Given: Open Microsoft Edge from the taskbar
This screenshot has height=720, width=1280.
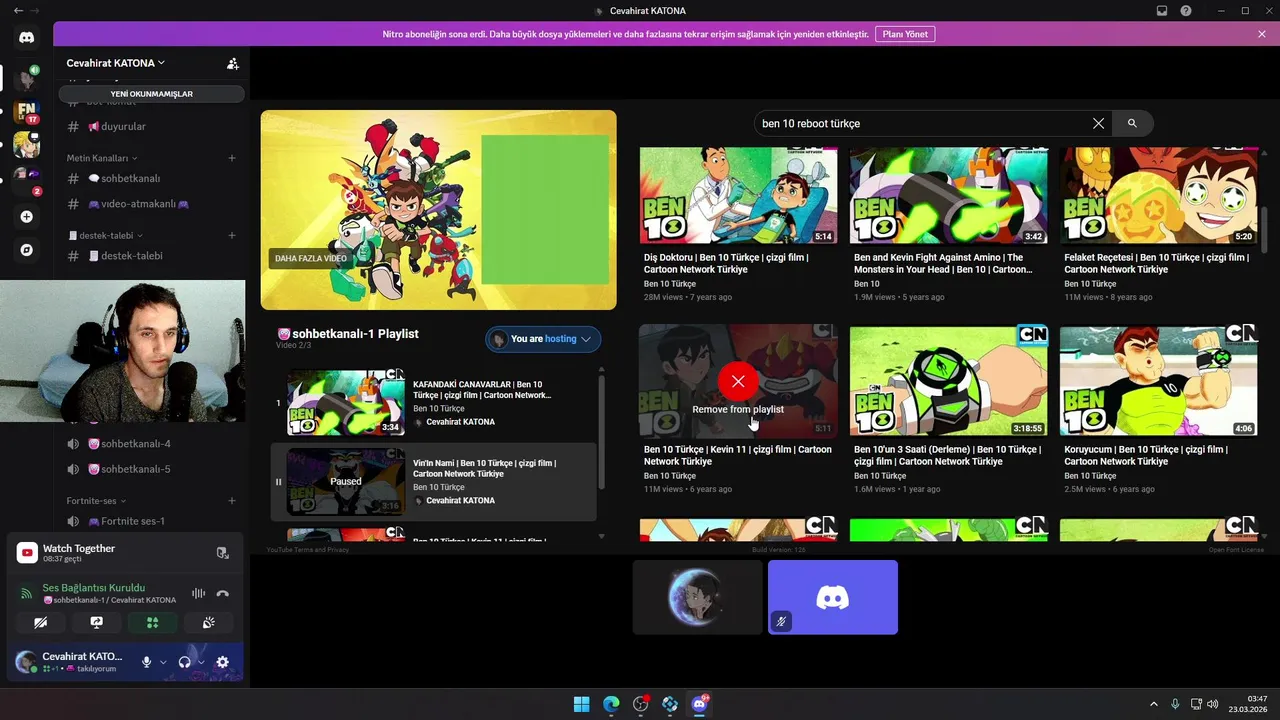Looking at the screenshot, I should pyautogui.click(x=611, y=704).
